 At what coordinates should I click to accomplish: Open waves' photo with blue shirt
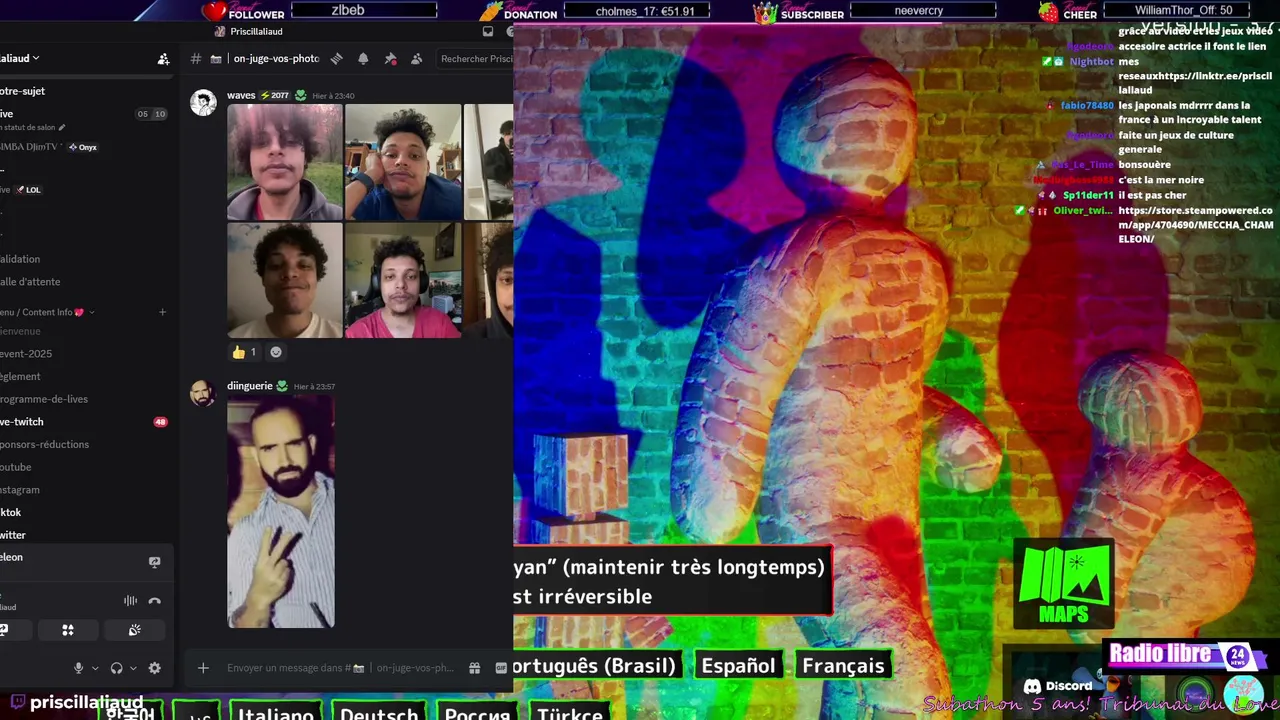[x=403, y=162]
